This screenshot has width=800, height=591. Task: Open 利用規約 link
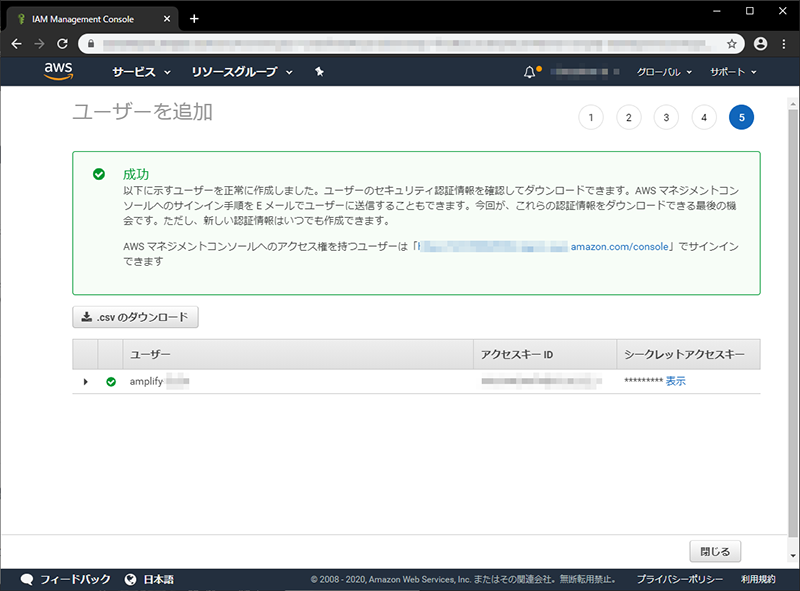[758, 579]
